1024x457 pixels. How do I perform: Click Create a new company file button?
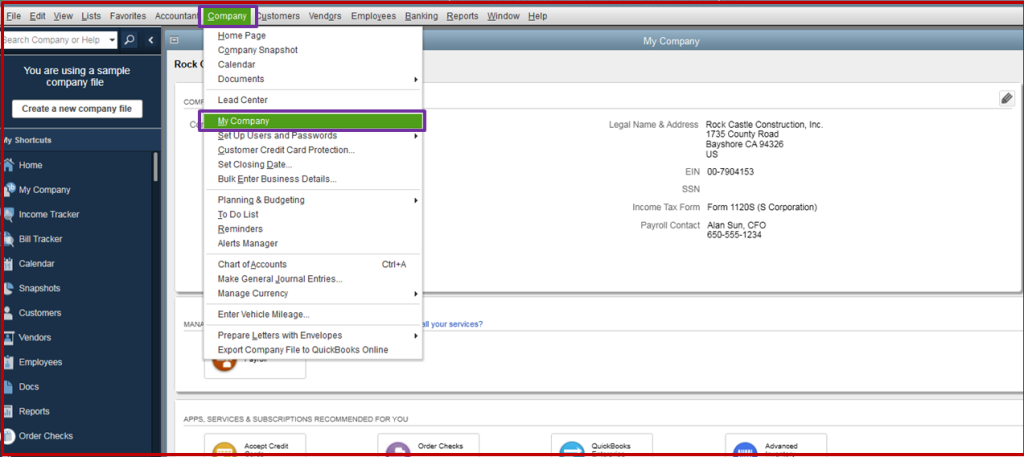coord(77,109)
